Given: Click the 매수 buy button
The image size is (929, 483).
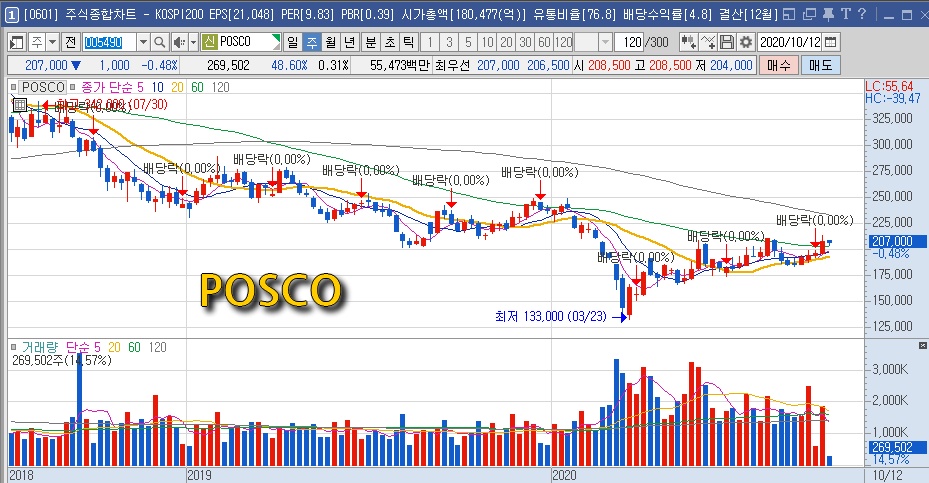Looking at the screenshot, I should click(779, 65).
